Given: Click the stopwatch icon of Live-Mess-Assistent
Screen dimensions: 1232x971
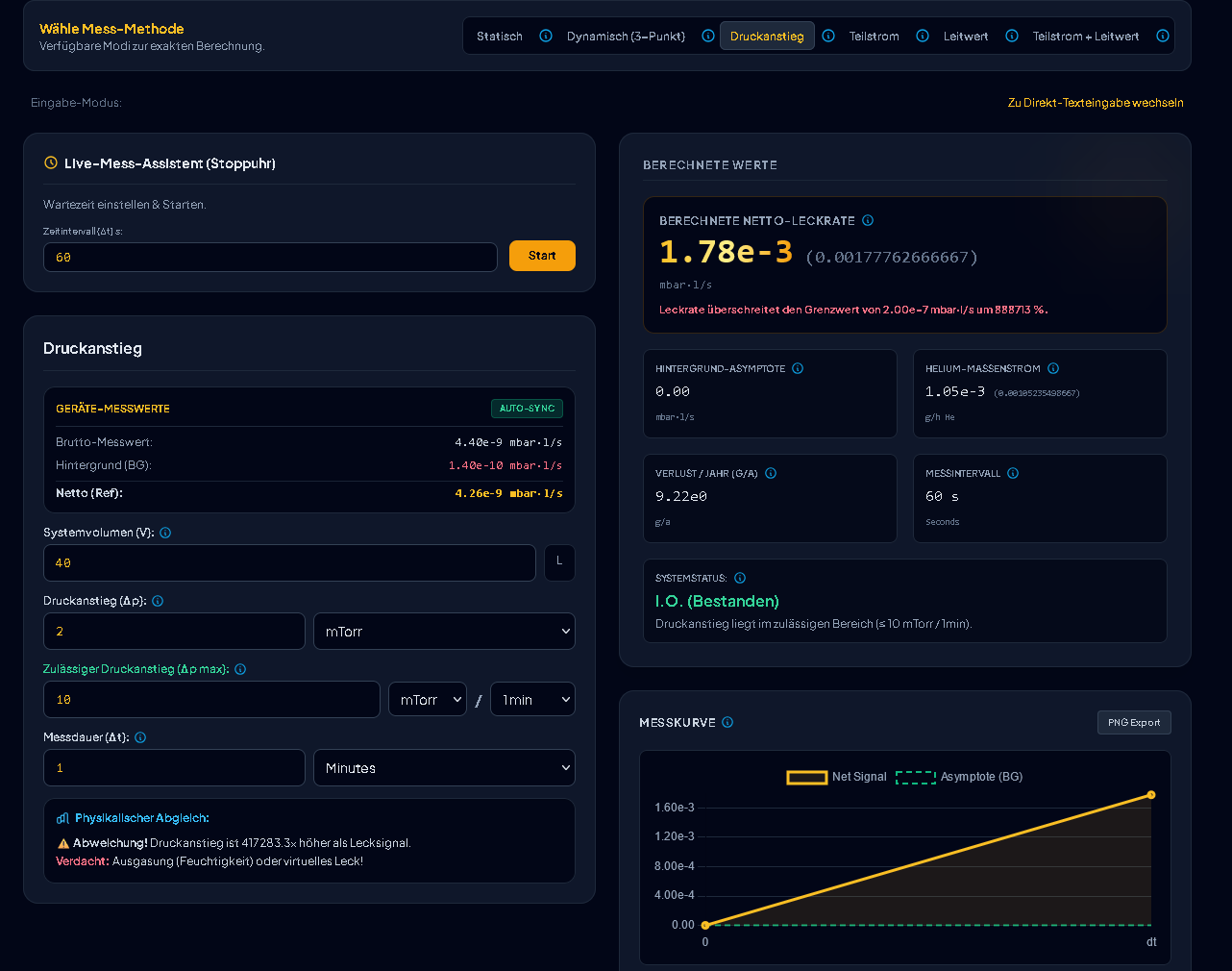Looking at the screenshot, I should tap(51, 163).
